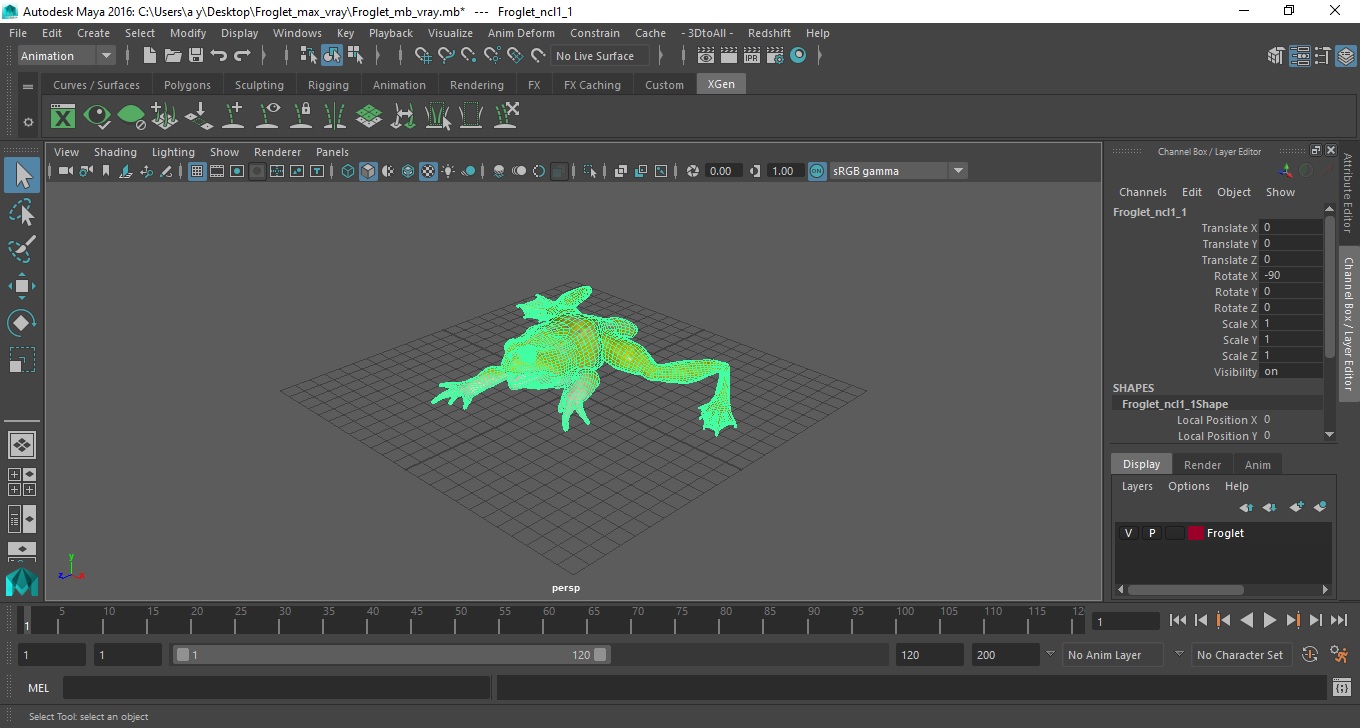Open the viewport Shading menu
The width and height of the screenshot is (1360, 728).
tap(115, 152)
